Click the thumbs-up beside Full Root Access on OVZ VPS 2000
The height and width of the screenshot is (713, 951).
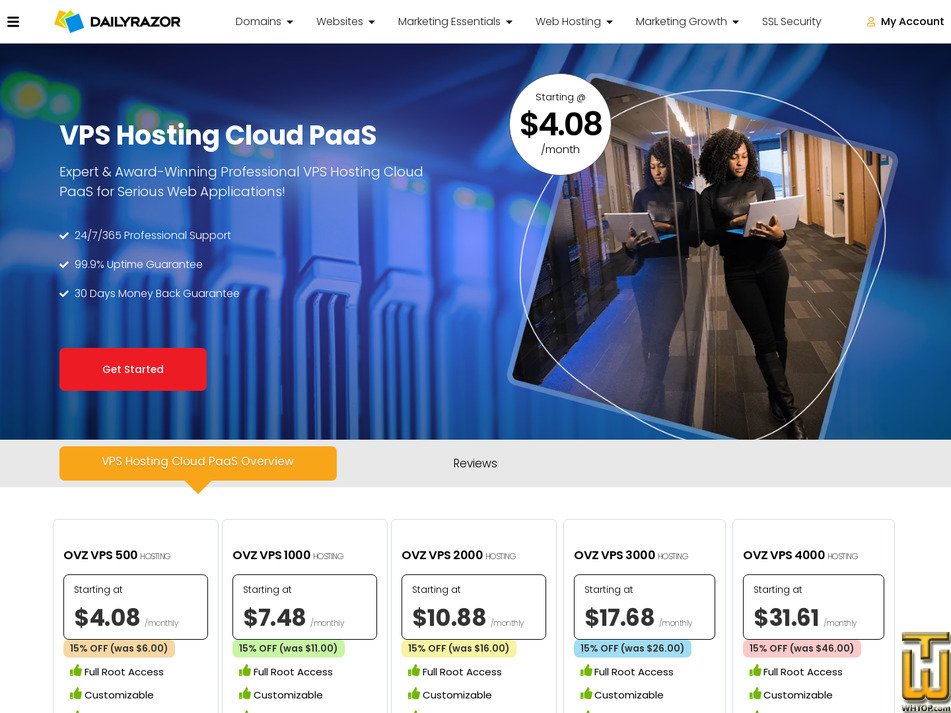[413, 671]
